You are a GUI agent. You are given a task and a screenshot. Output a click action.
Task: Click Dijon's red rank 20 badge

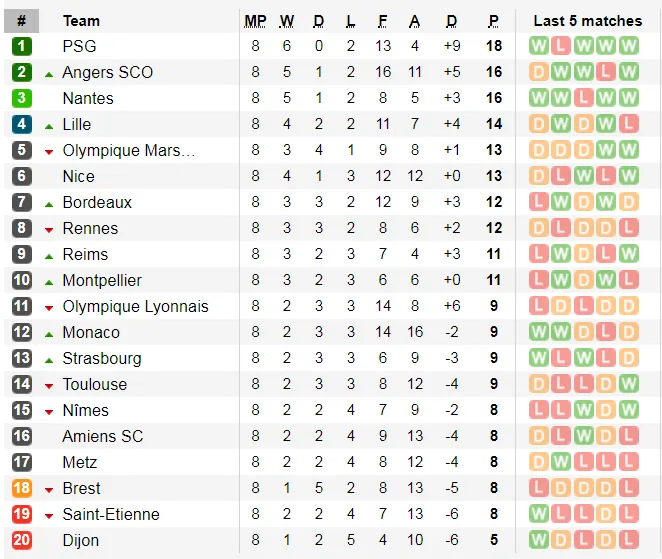coord(22,540)
